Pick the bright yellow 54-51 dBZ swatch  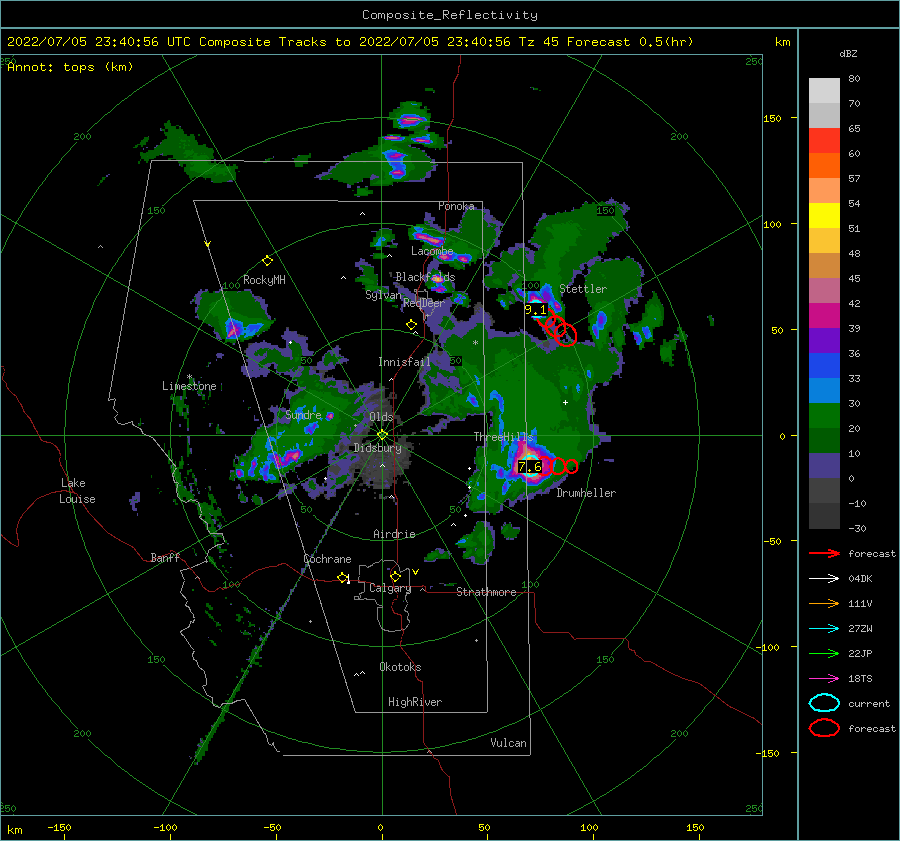click(824, 216)
